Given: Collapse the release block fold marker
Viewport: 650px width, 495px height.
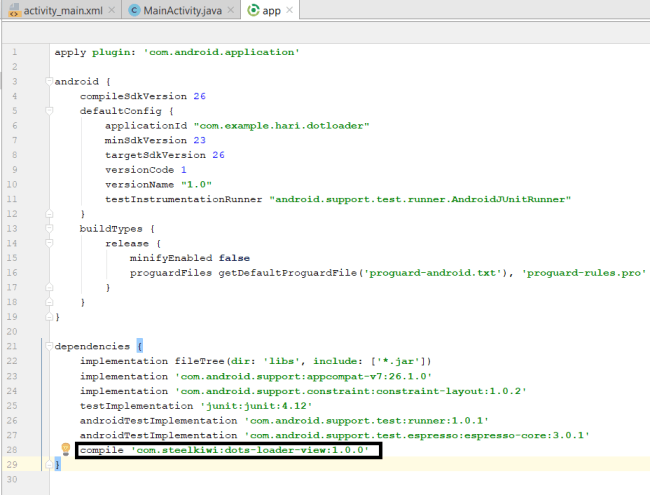Looking at the screenshot, I should coord(49,243).
